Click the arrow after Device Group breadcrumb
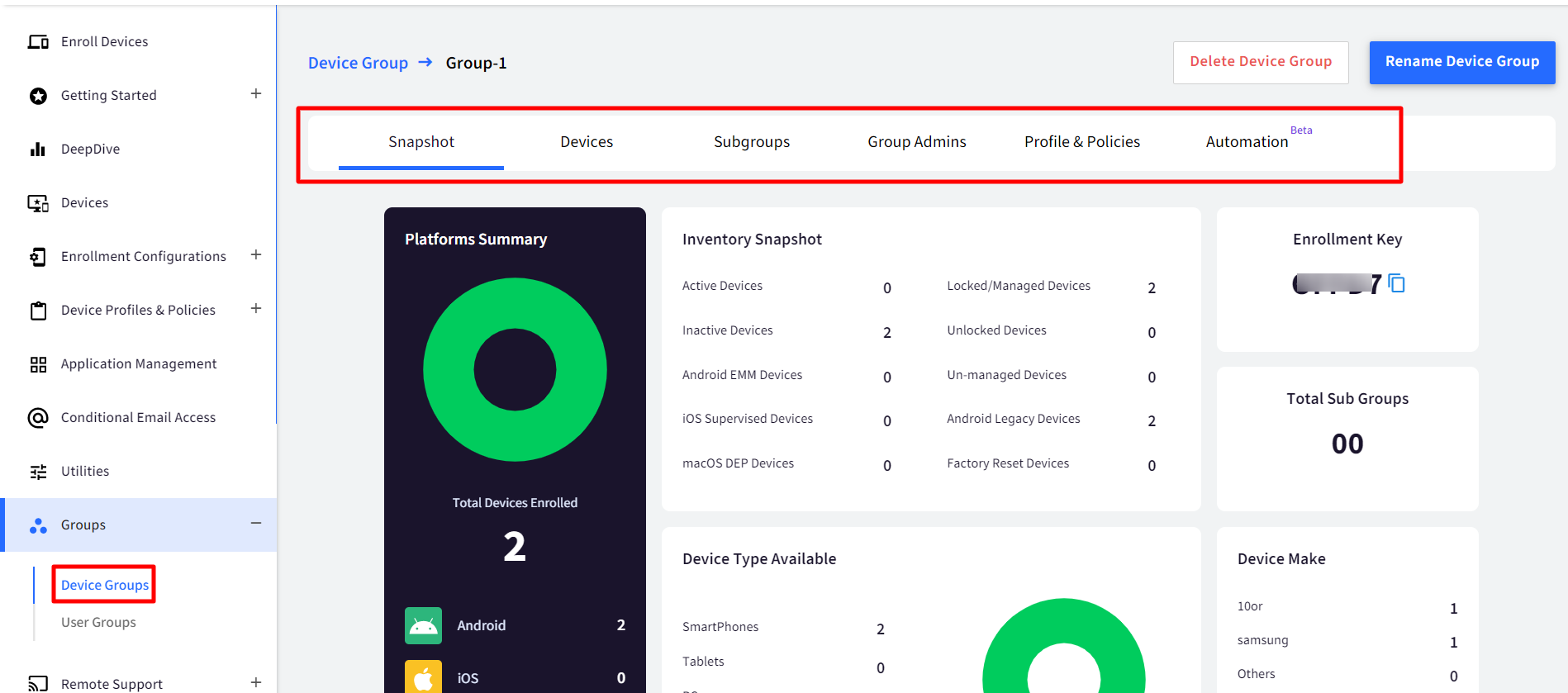The height and width of the screenshot is (693, 1568). (425, 62)
